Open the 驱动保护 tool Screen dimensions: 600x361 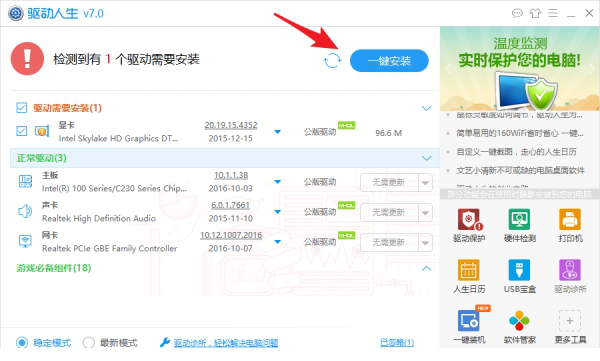pos(469,226)
